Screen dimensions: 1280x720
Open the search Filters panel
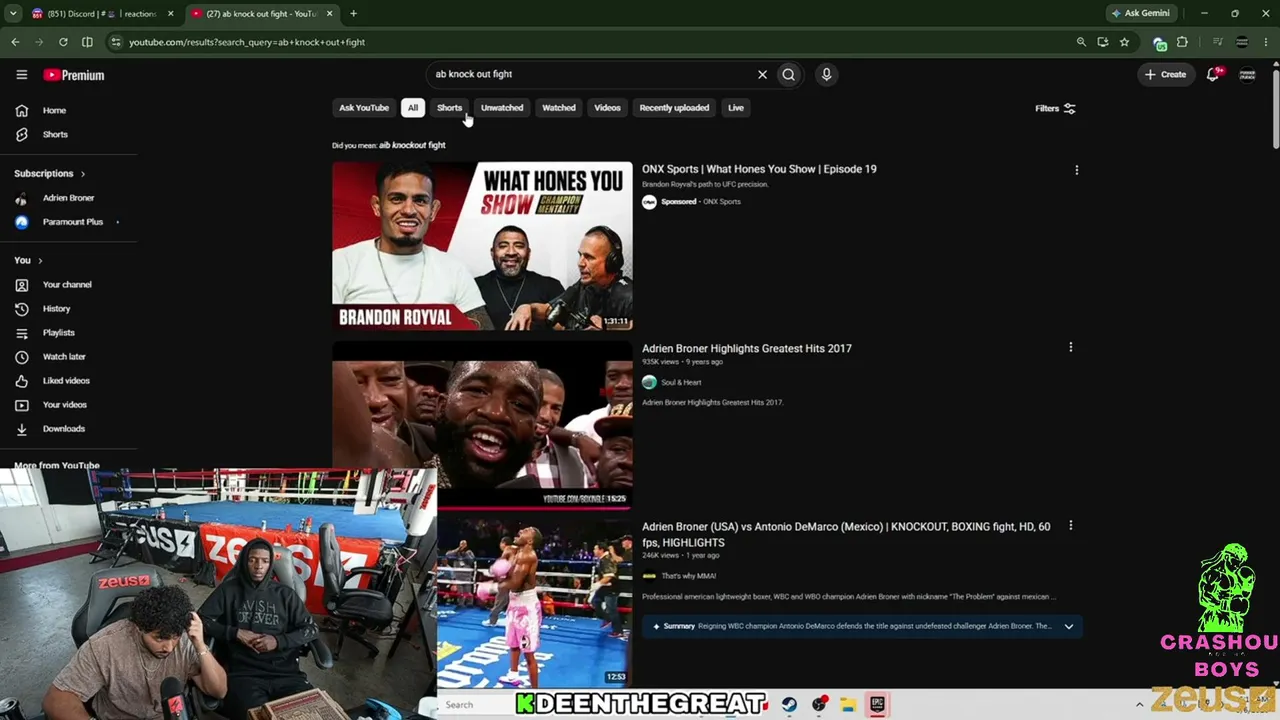(x=1055, y=108)
